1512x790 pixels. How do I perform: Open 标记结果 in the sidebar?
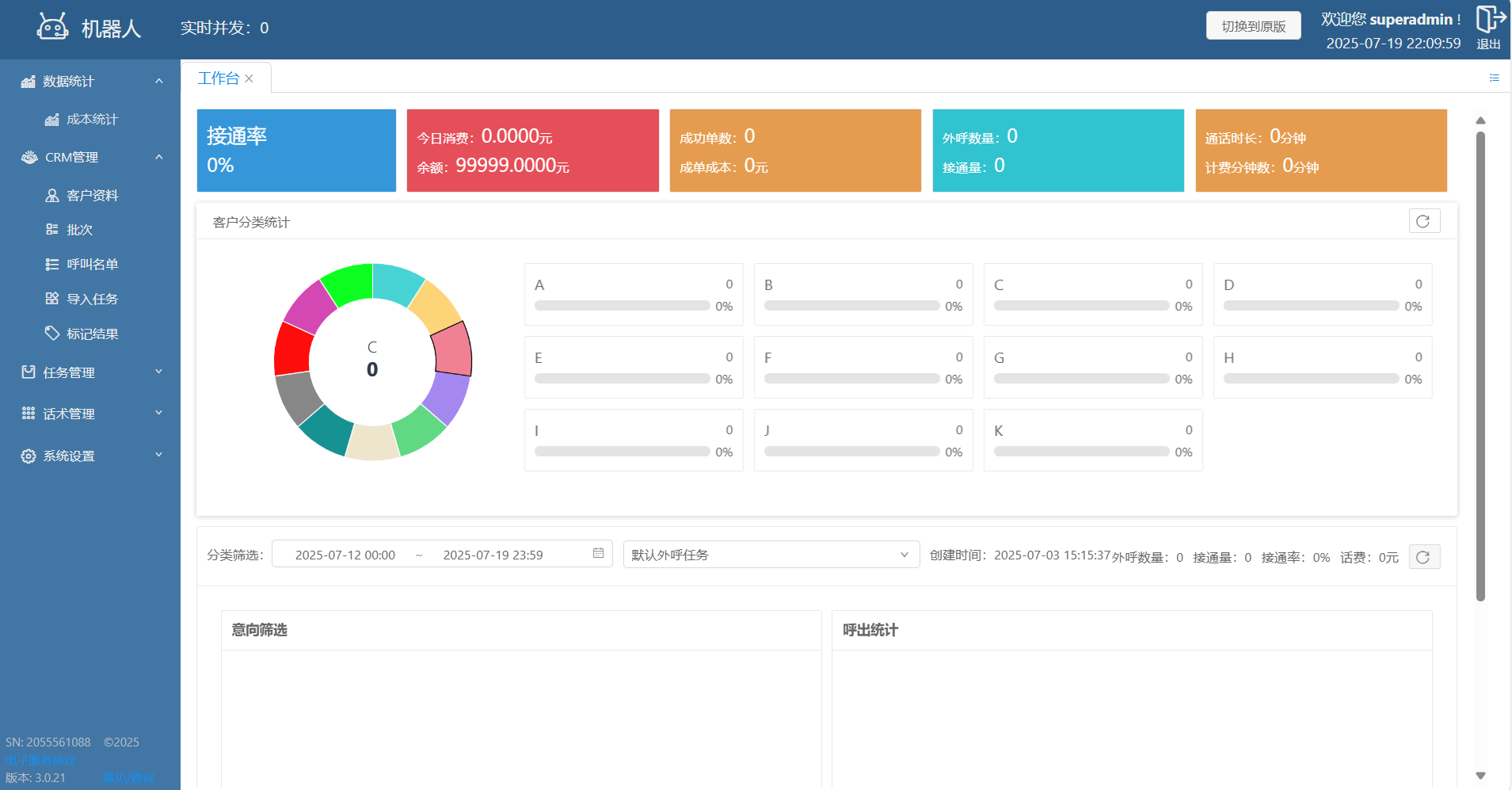tap(92, 334)
